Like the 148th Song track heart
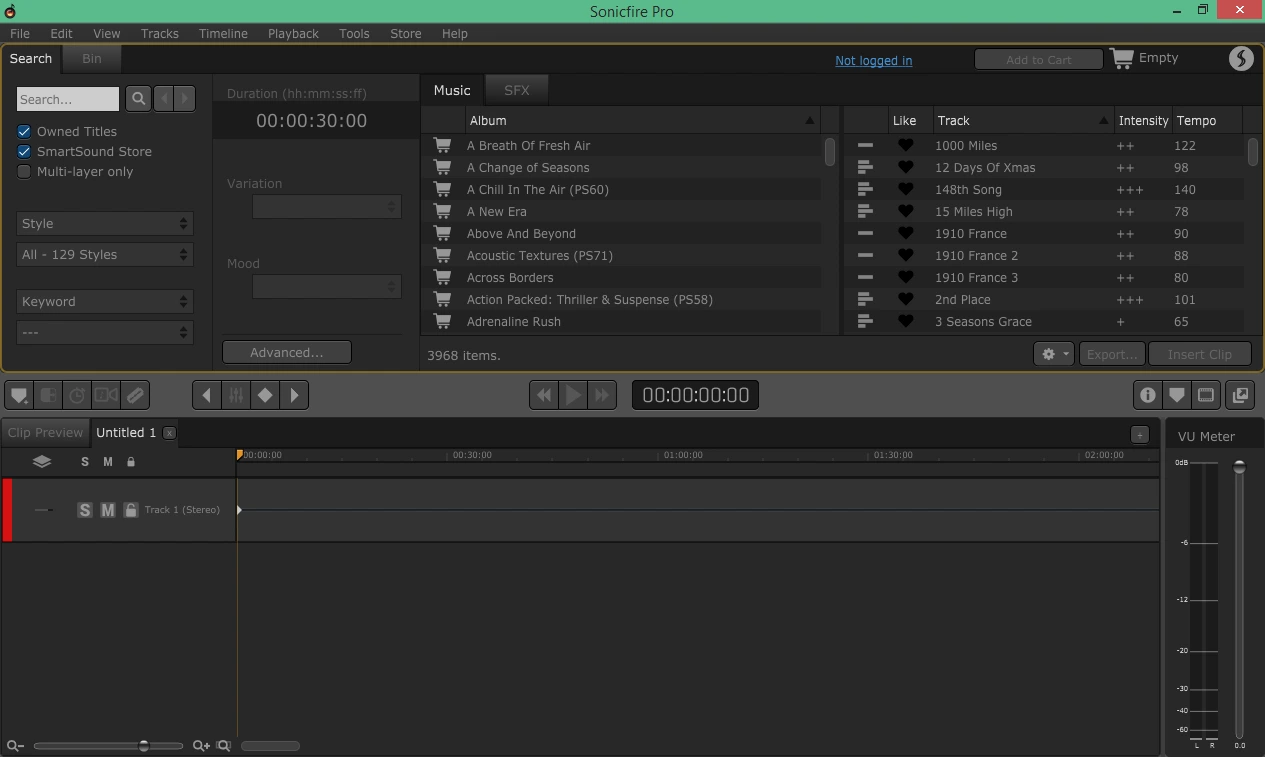This screenshot has height=757, width=1265. coord(905,189)
